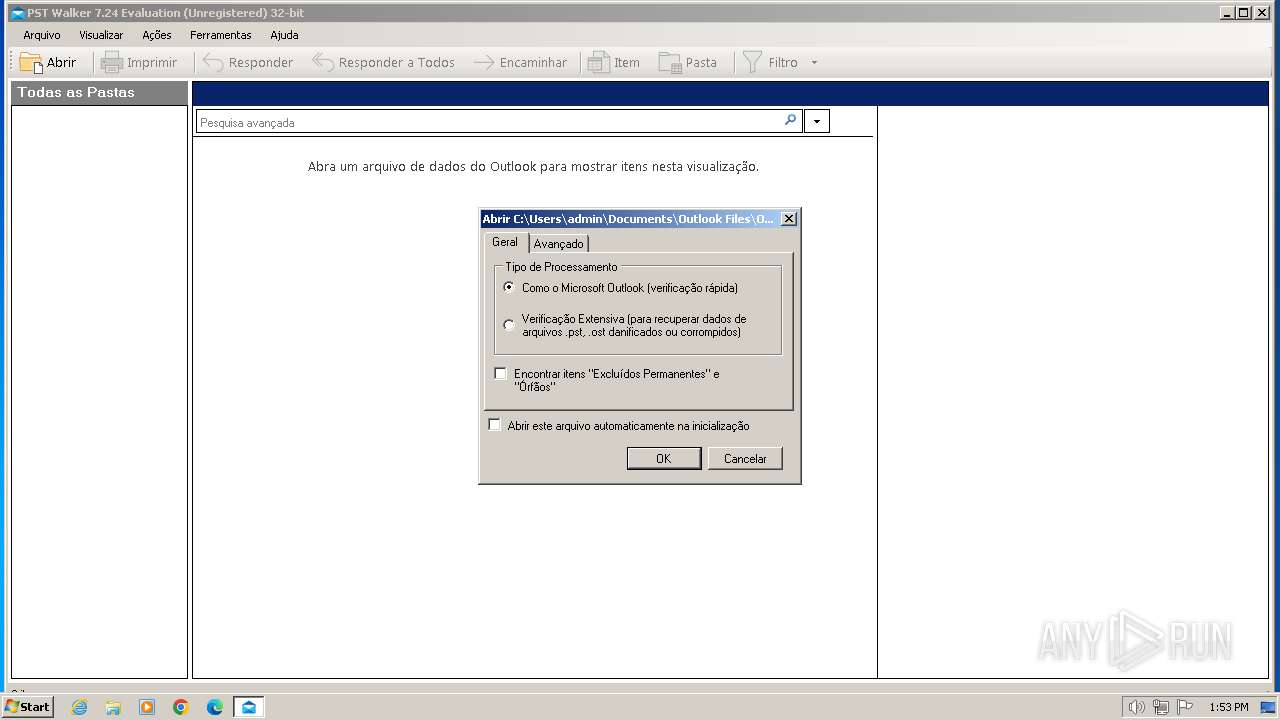
Task: Open the Ações menu
Action: (x=157, y=35)
